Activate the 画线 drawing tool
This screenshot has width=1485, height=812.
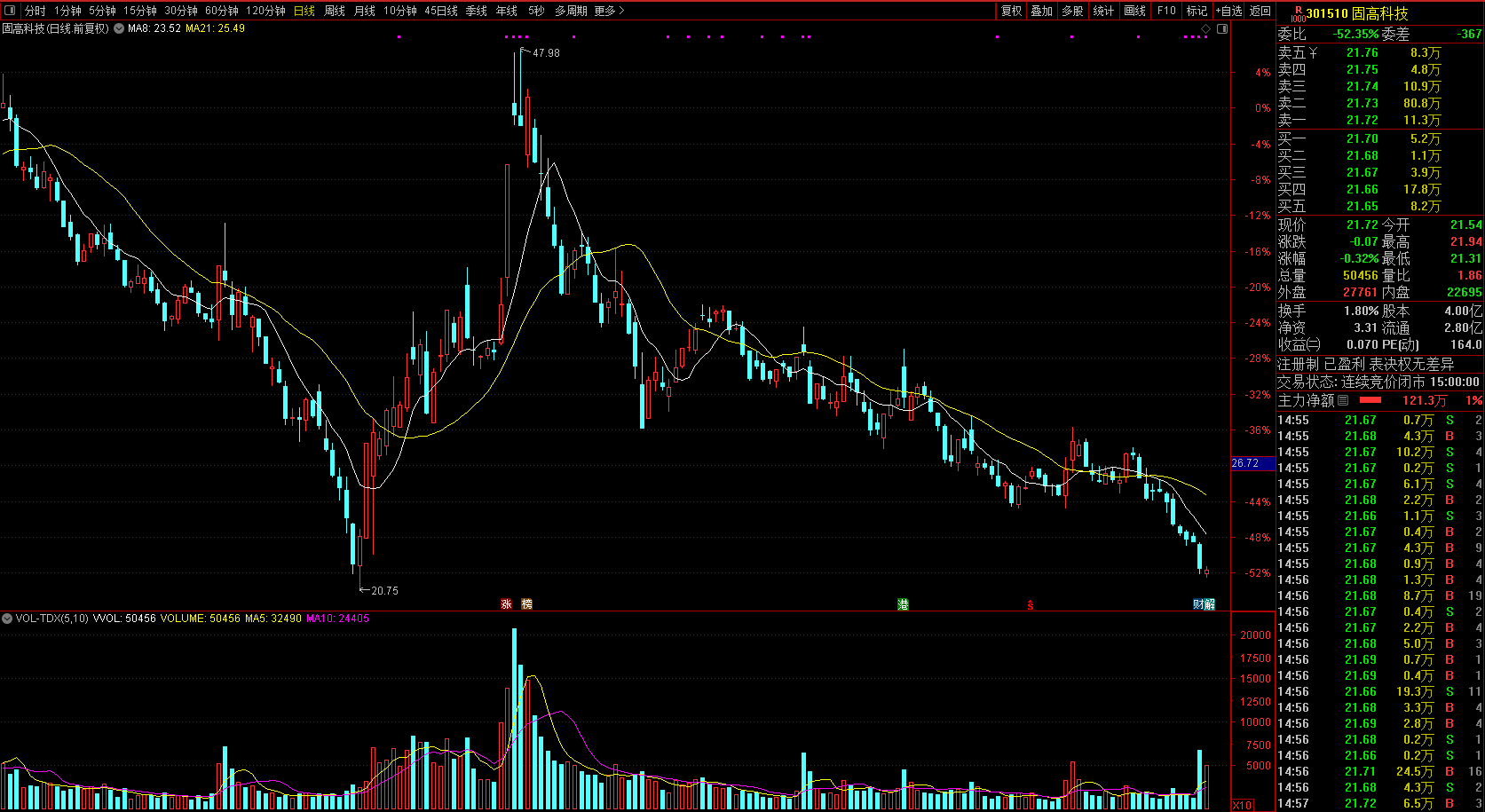point(1135,11)
